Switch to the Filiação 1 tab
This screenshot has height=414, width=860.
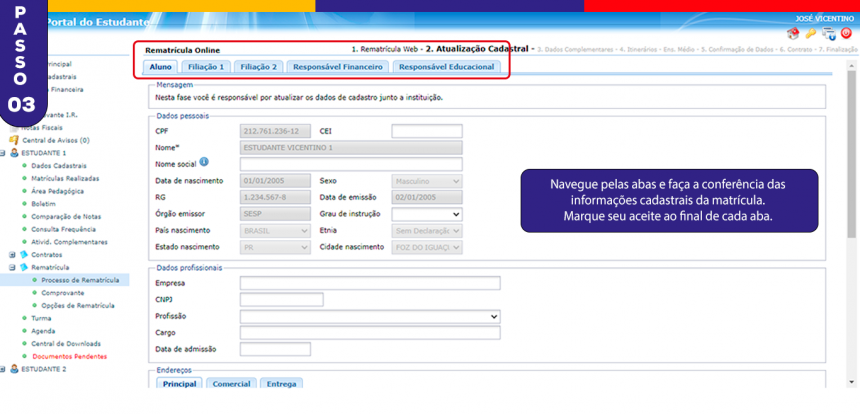(206, 67)
